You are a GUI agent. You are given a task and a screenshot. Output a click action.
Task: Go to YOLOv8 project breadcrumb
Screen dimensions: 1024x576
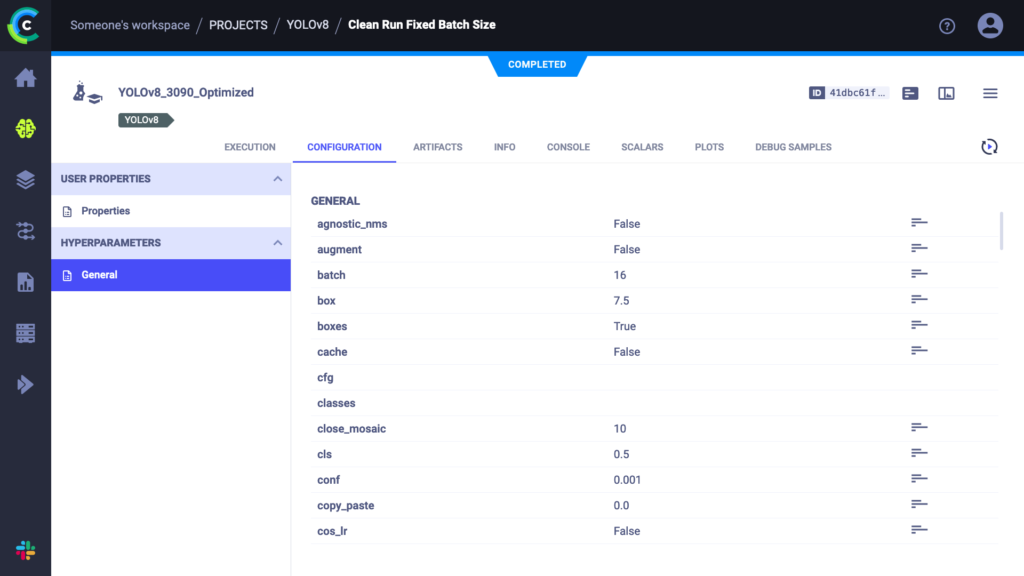[308, 25]
